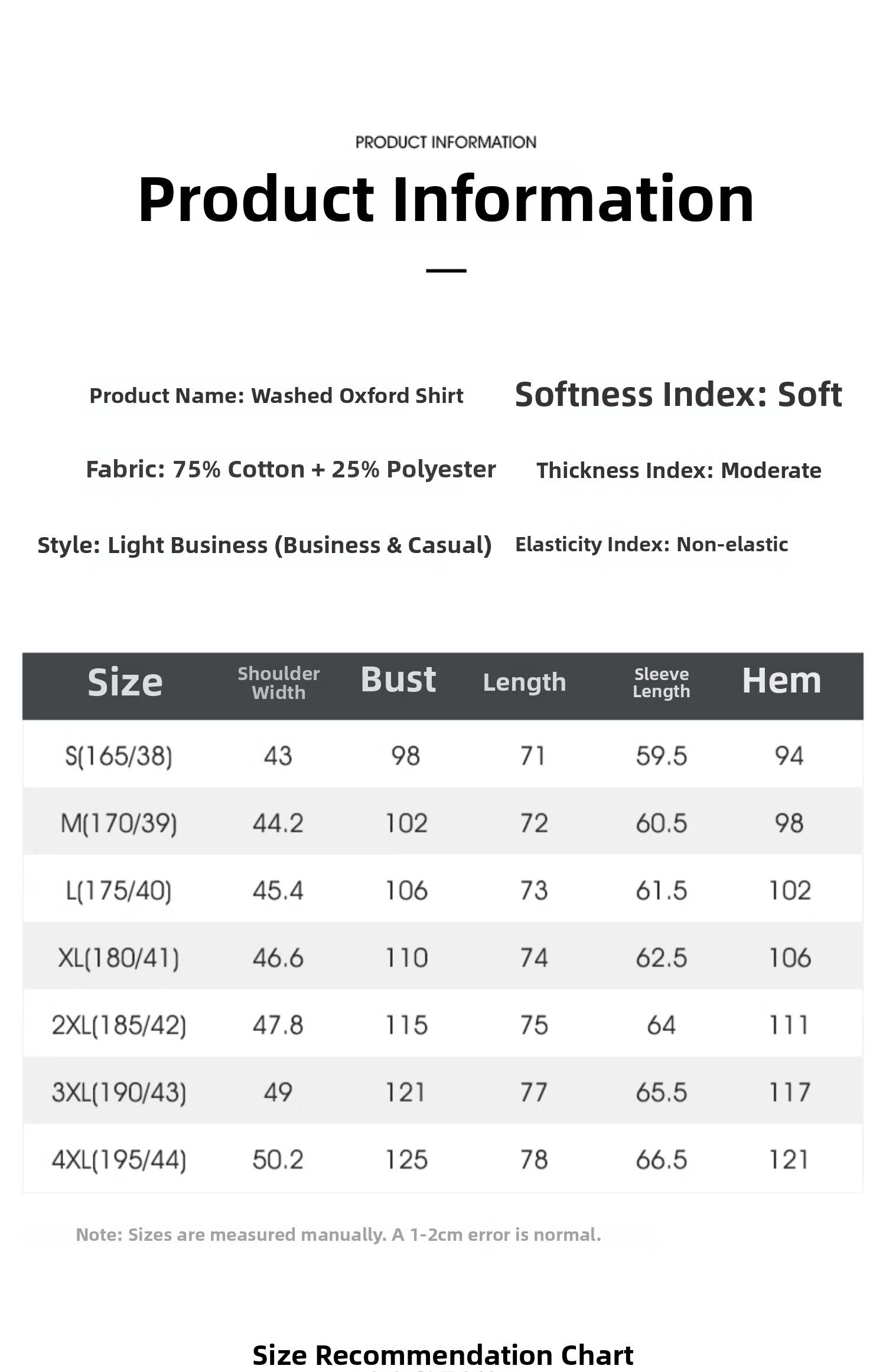This screenshot has height=1372, width=886.
Task: Select the Bust column header
Action: tap(398, 680)
